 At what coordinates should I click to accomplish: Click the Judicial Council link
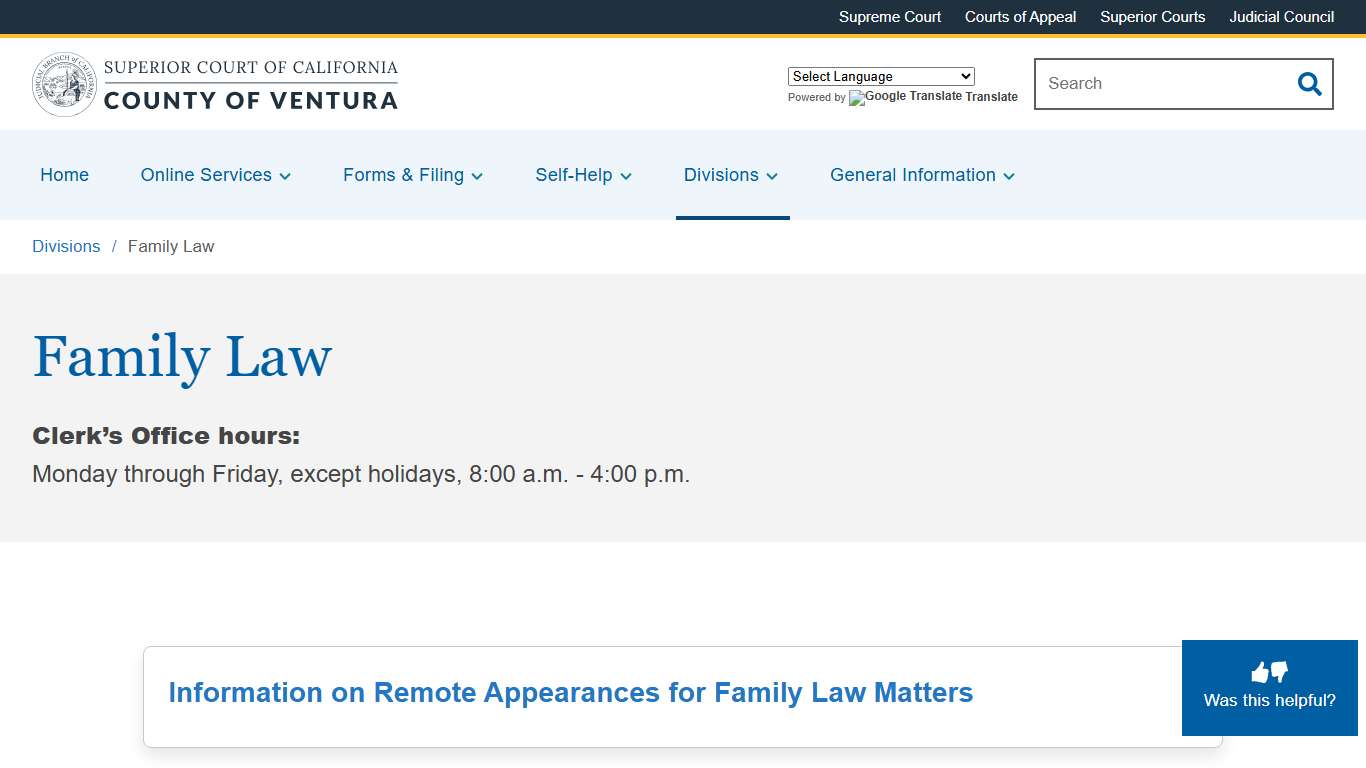click(1281, 17)
